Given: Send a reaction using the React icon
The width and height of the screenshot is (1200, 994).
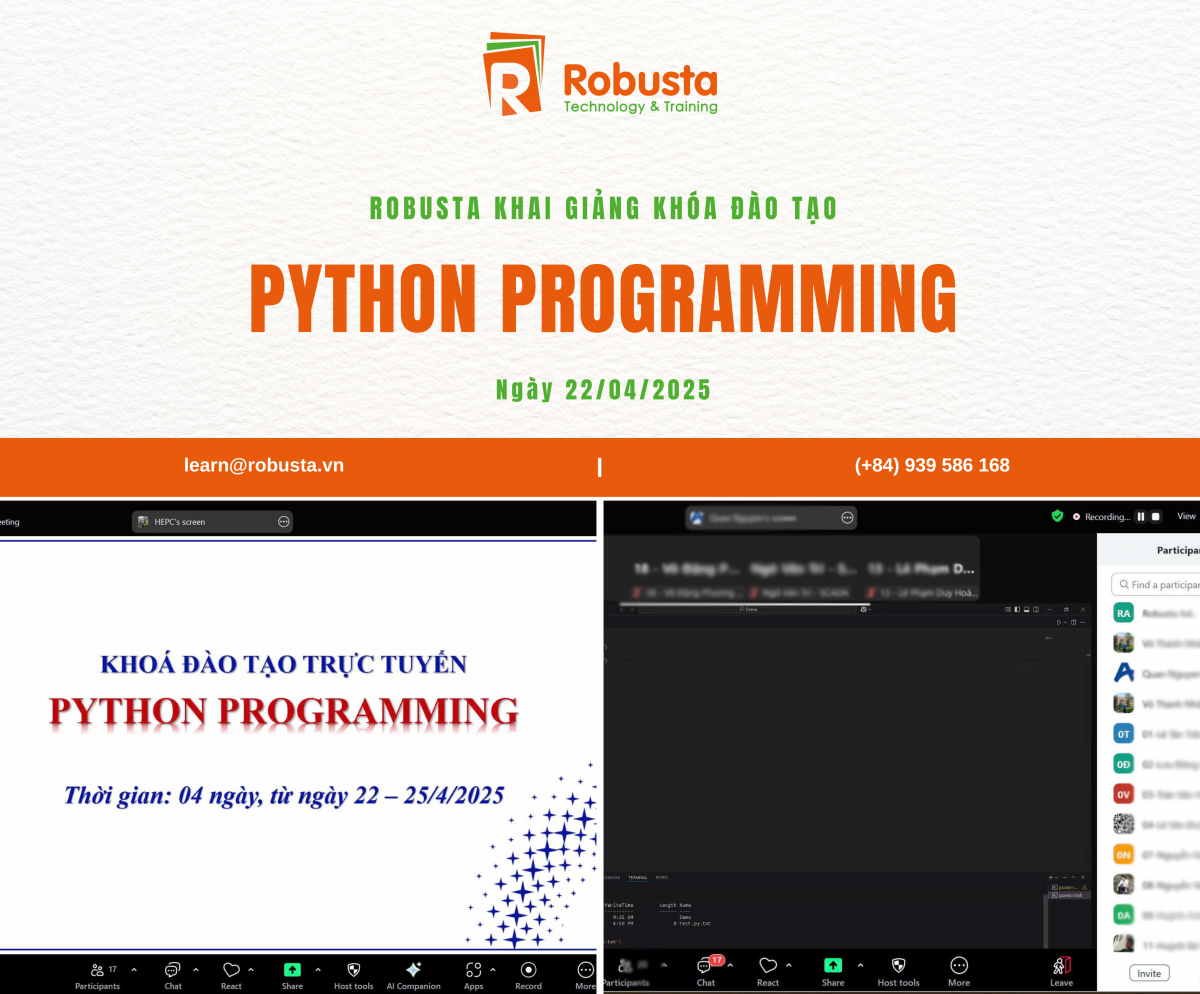Looking at the screenshot, I should [x=232, y=970].
